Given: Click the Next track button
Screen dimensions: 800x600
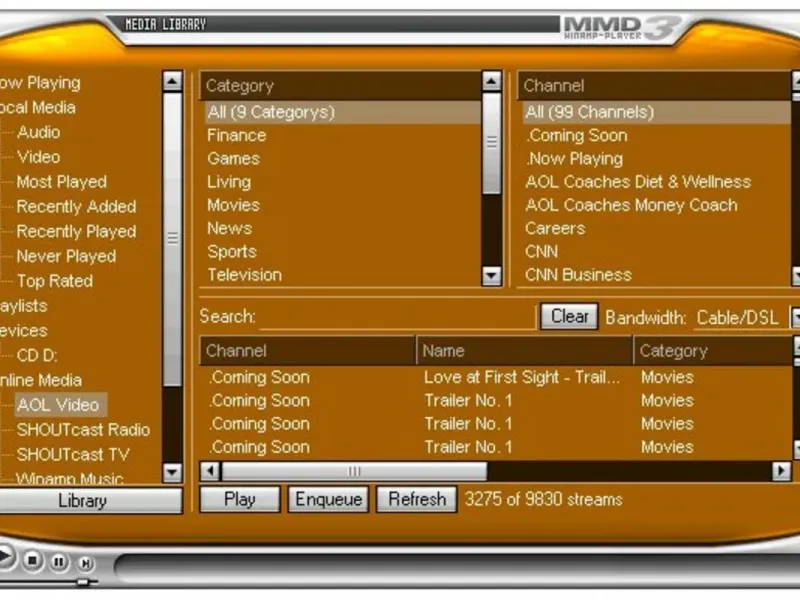Looking at the screenshot, I should click(86, 563).
